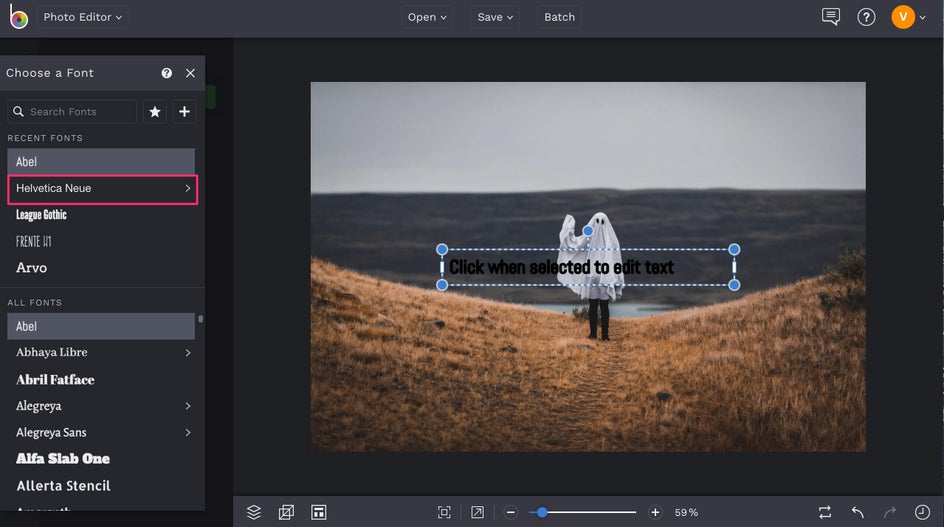This screenshot has height=527, width=944.
Task: Click the fit to screen icon
Action: (444, 512)
